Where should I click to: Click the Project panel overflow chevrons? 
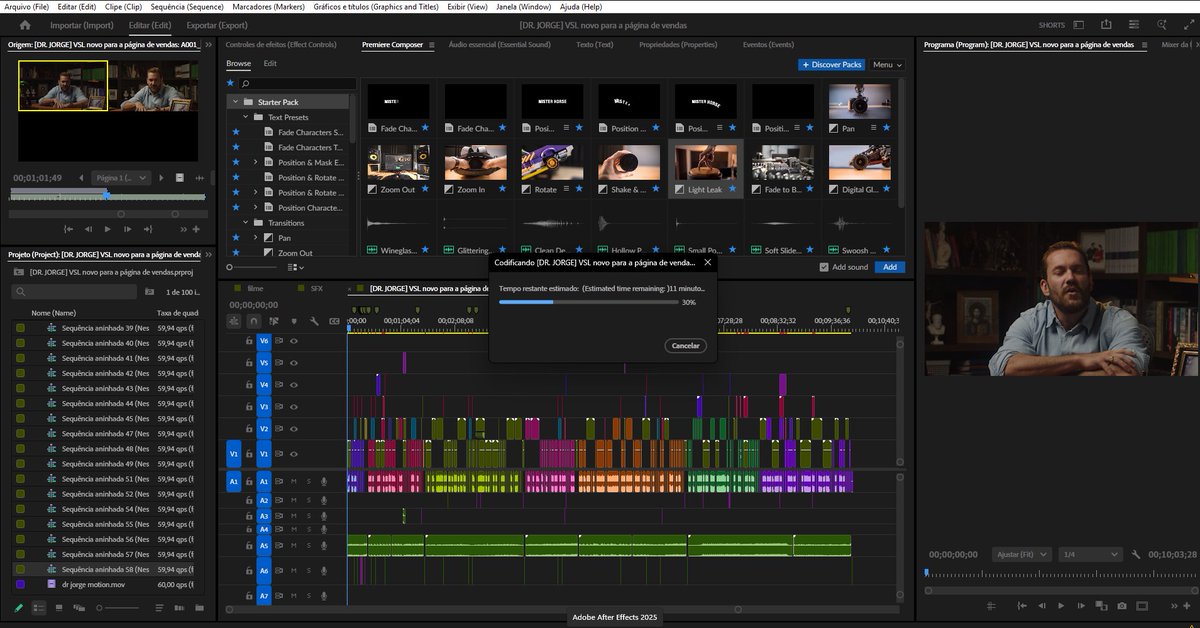tap(208, 254)
